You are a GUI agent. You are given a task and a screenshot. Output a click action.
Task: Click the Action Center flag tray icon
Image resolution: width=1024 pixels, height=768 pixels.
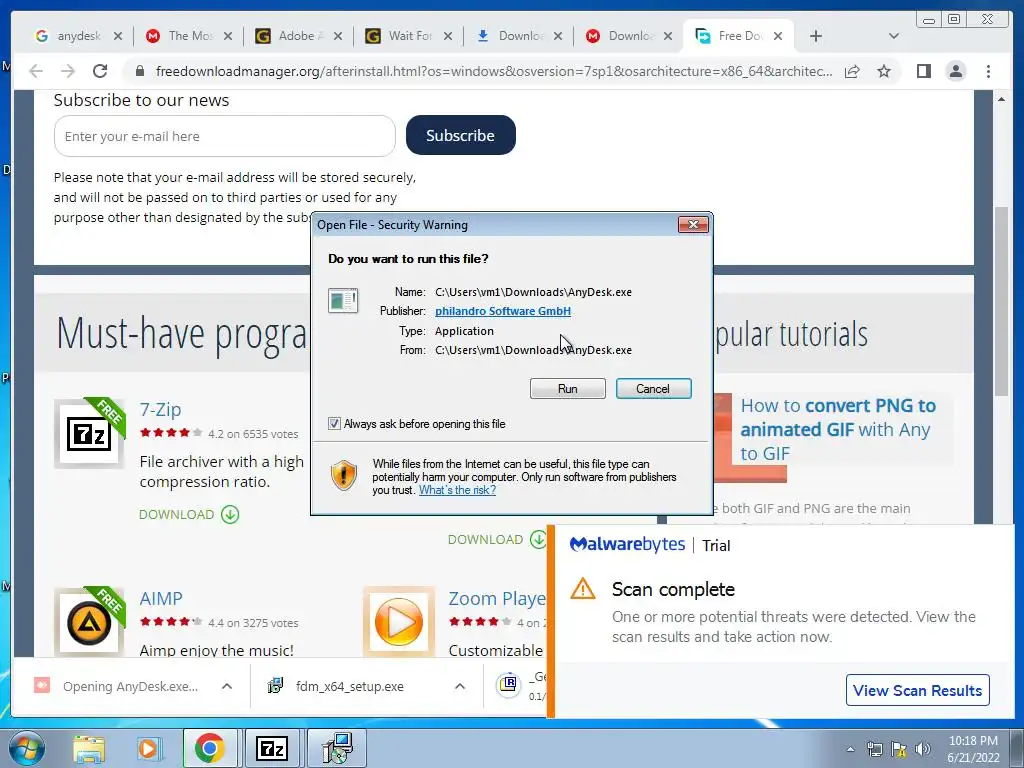(899, 749)
